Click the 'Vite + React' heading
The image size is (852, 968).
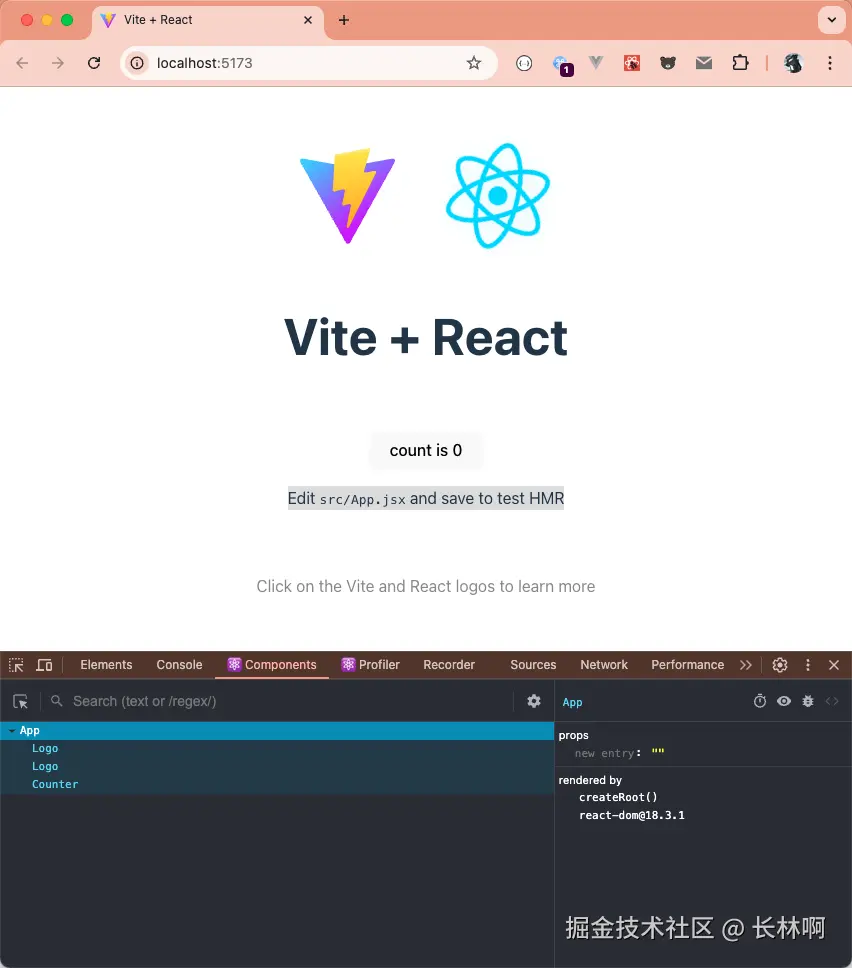tap(426, 338)
